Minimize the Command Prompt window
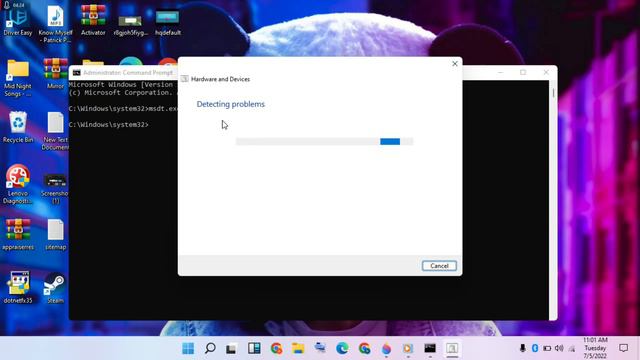 (501, 72)
